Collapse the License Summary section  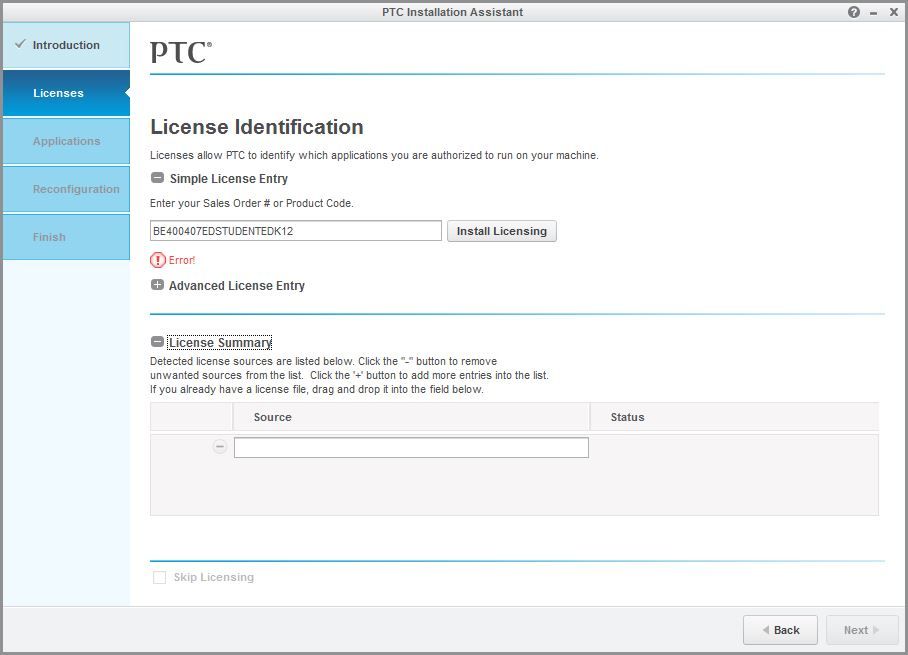[157, 342]
